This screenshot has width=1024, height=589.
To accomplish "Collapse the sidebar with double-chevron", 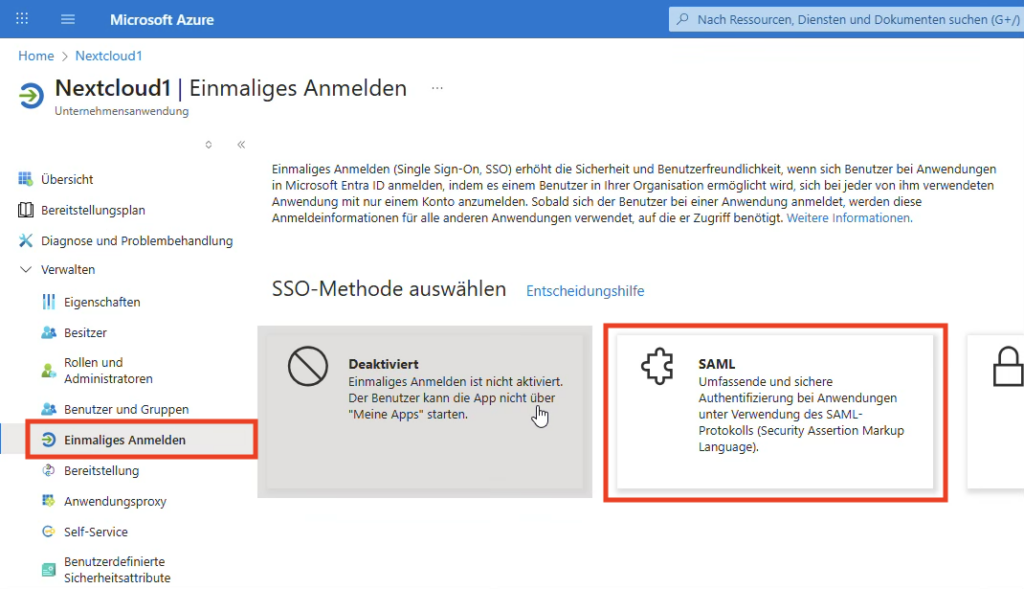I will [x=241, y=144].
